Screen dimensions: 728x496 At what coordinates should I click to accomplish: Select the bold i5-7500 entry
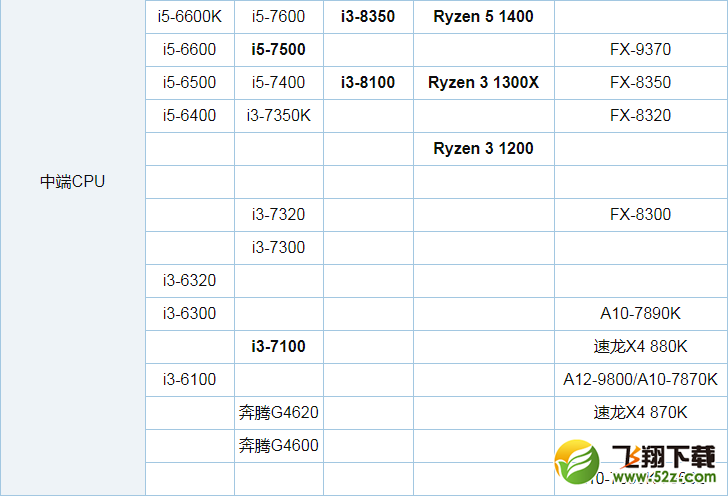click(279, 49)
